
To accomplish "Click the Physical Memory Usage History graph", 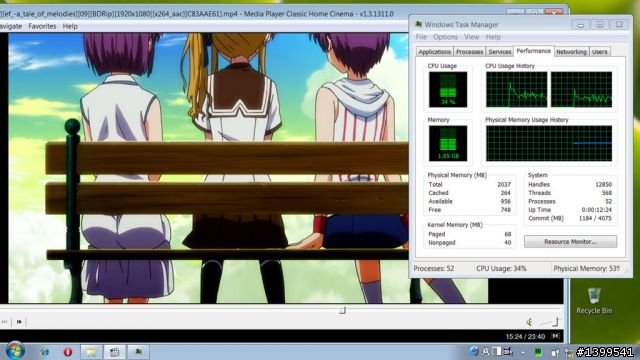I will tap(549, 143).
